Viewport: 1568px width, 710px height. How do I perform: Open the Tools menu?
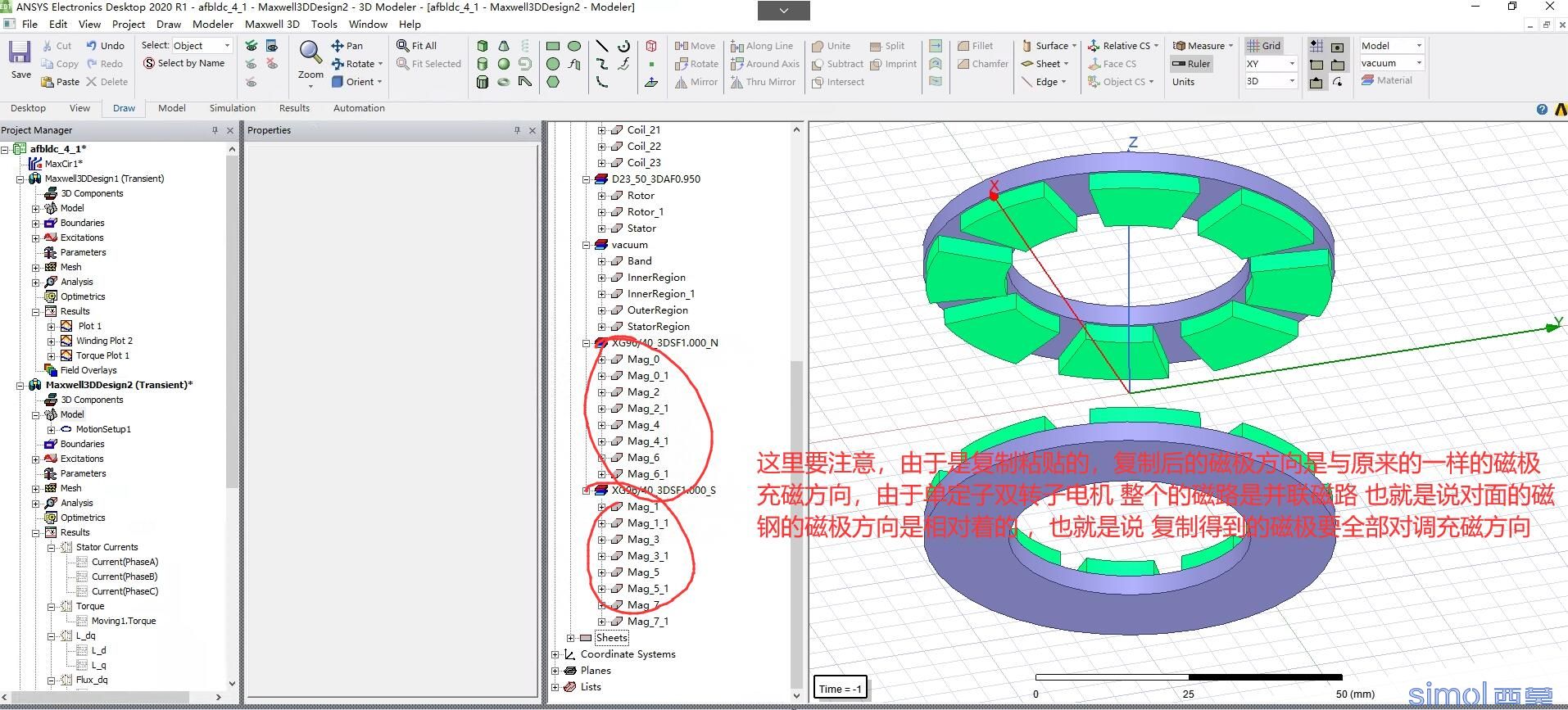[324, 25]
